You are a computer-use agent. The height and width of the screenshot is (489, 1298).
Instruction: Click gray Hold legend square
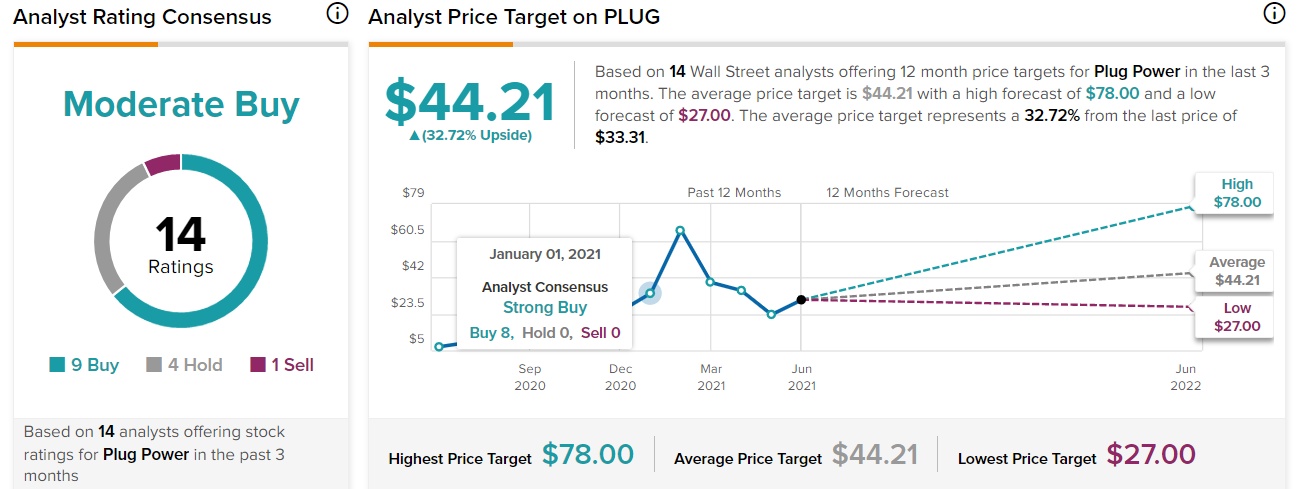click(x=154, y=366)
